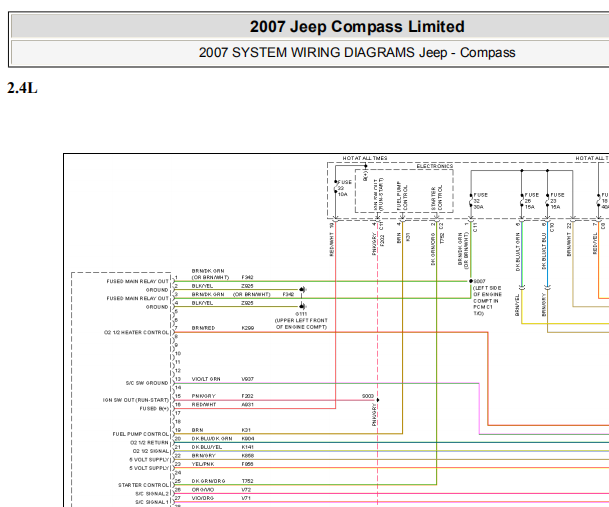Click the "DK BLU/YEL" wire color label
609x507 pixels.
click(207, 447)
